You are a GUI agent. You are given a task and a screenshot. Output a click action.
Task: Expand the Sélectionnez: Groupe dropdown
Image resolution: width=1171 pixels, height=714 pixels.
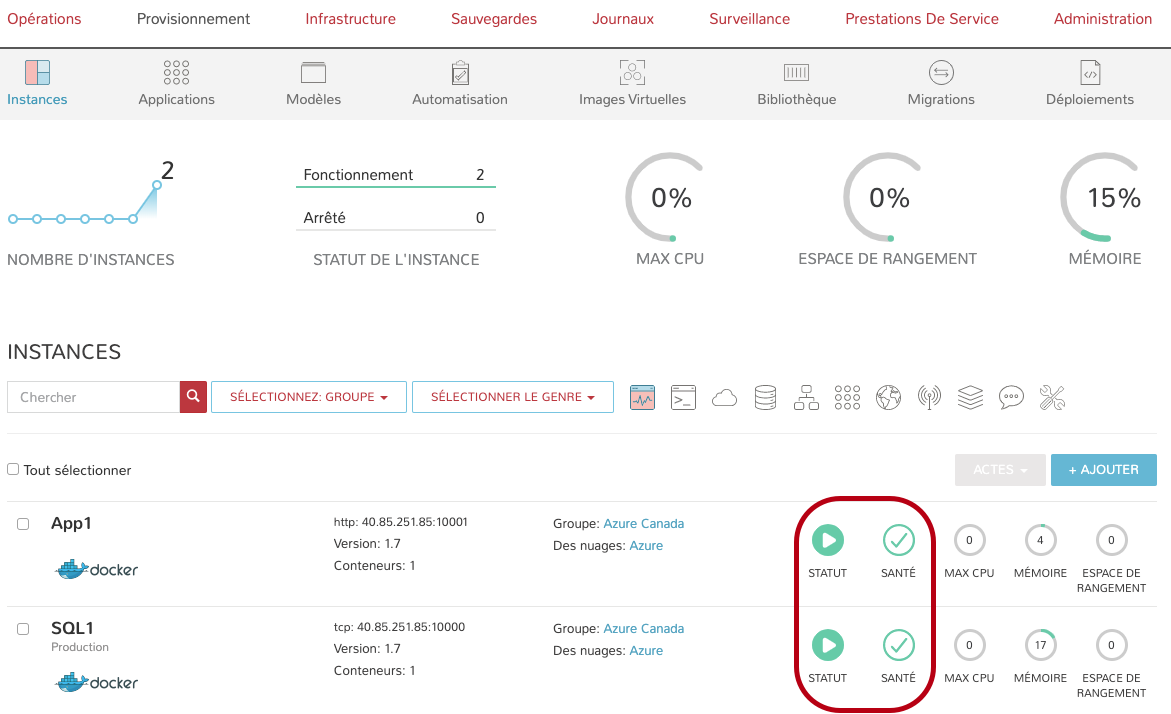[x=308, y=397]
